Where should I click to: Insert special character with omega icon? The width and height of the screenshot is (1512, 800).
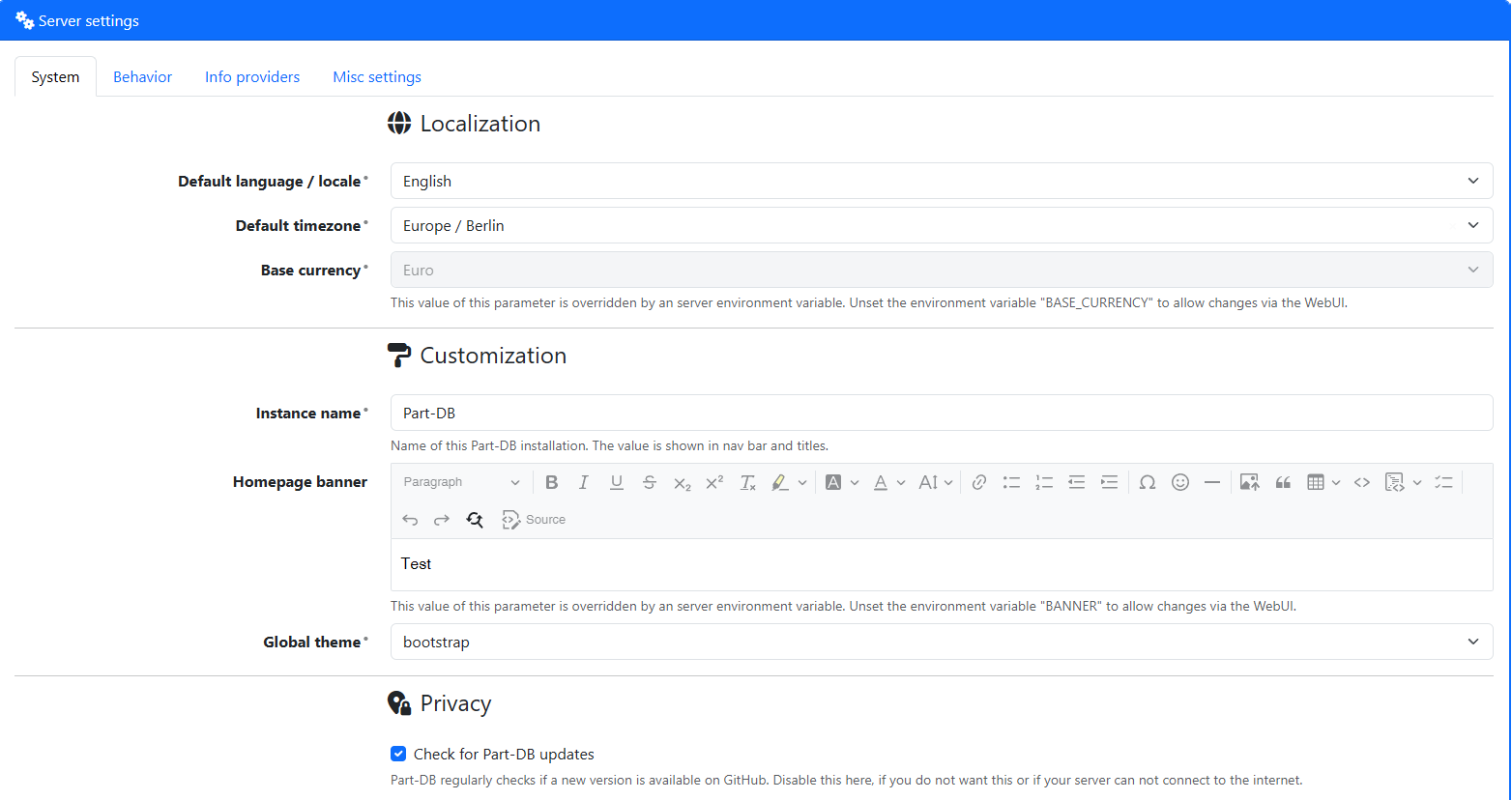1148,482
